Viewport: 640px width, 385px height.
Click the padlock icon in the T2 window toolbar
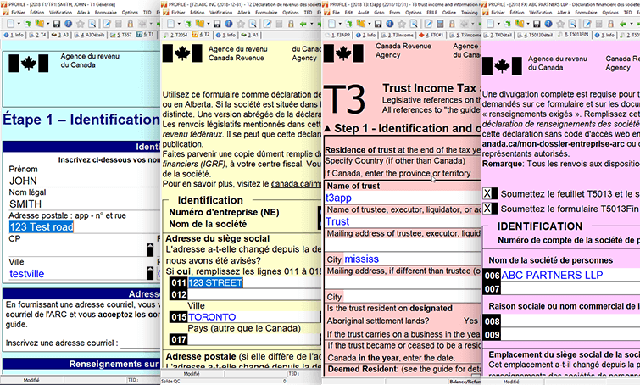291,24
